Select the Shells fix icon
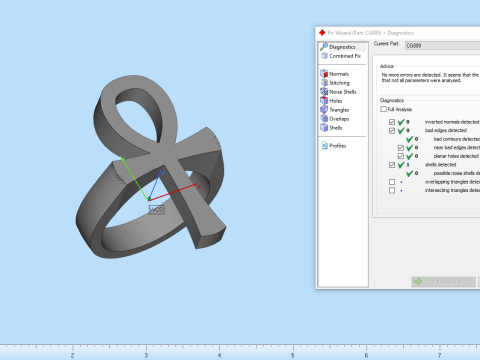 [324, 128]
